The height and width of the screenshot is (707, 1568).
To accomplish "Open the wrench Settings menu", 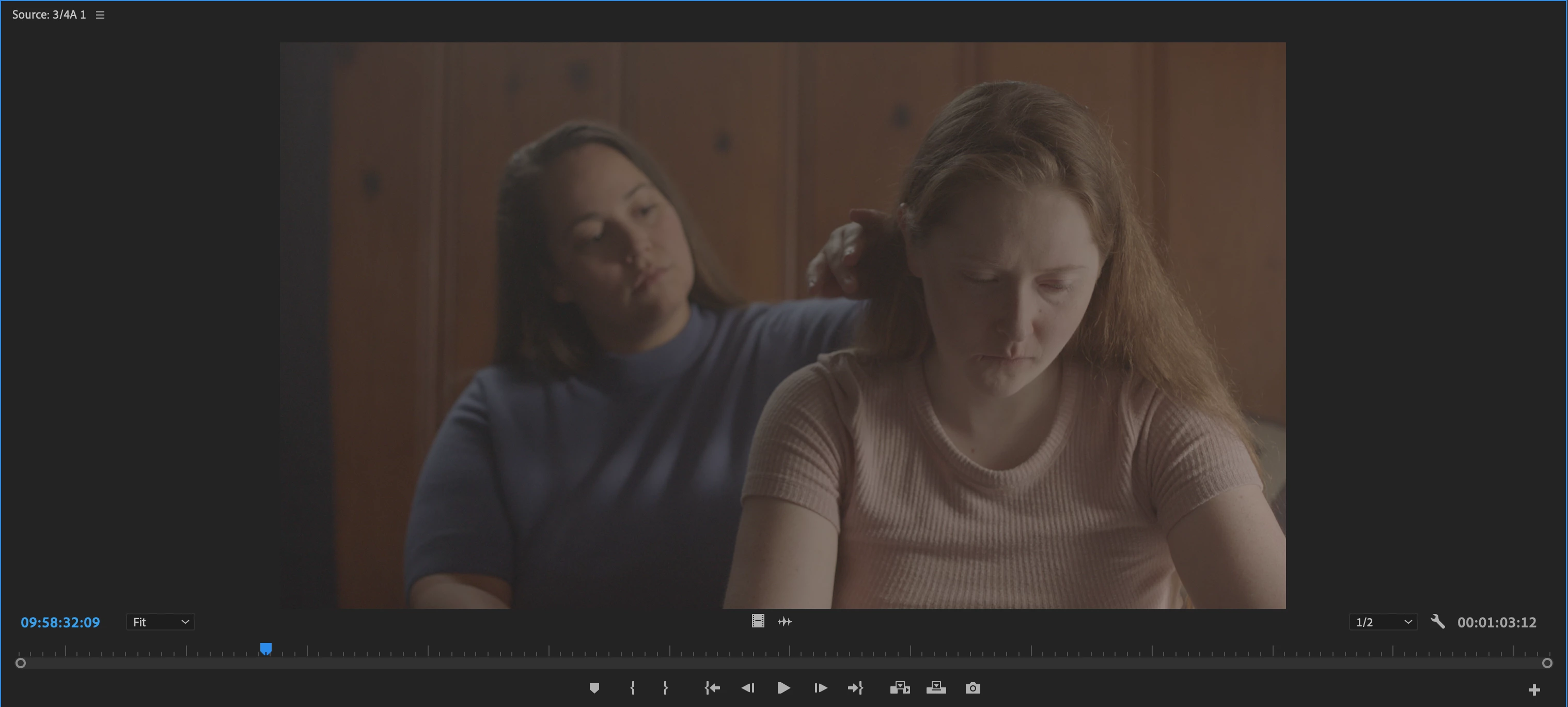I will (1438, 622).
